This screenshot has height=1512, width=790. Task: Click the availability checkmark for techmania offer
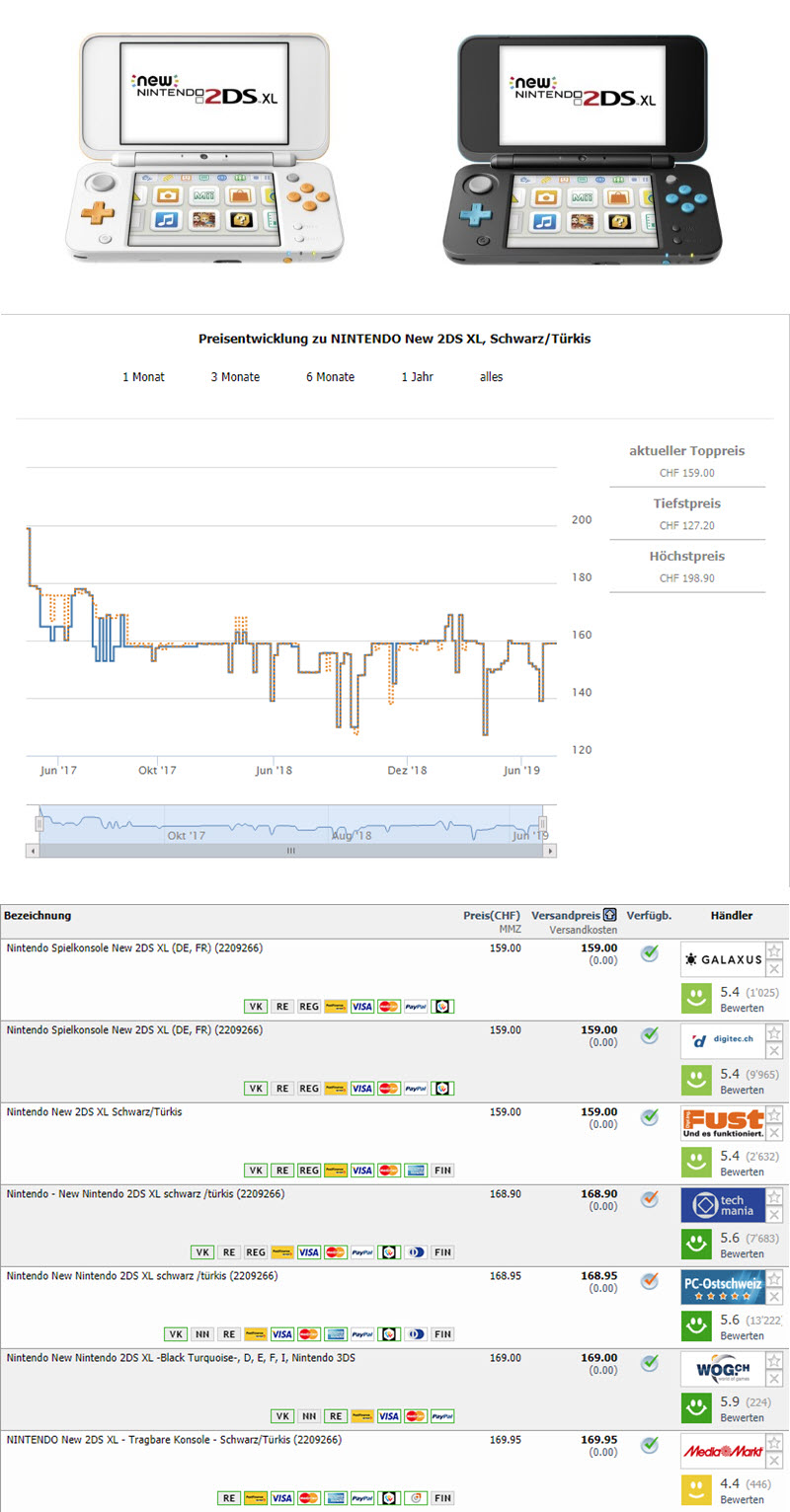pos(649,1199)
